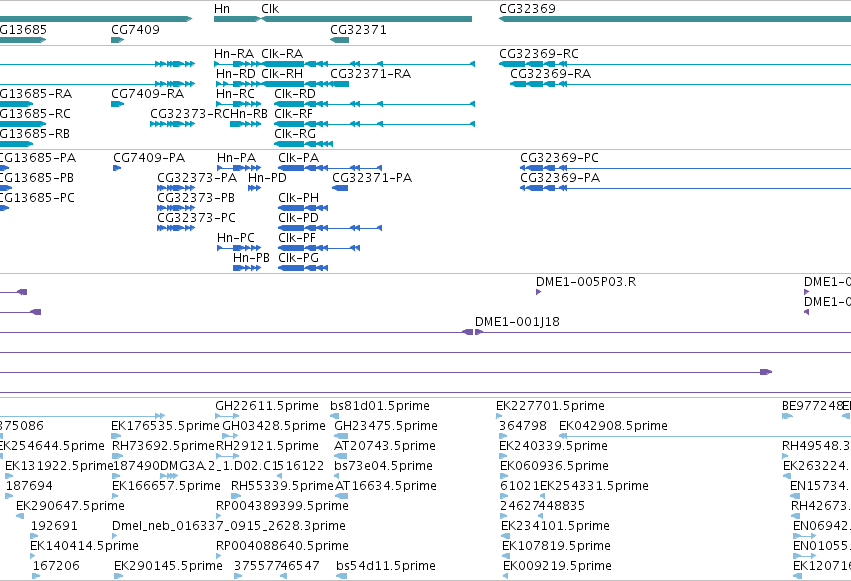Click the RP004088640.5prime EST label
Image resolution: width=851 pixels, height=581 pixels.
point(282,547)
